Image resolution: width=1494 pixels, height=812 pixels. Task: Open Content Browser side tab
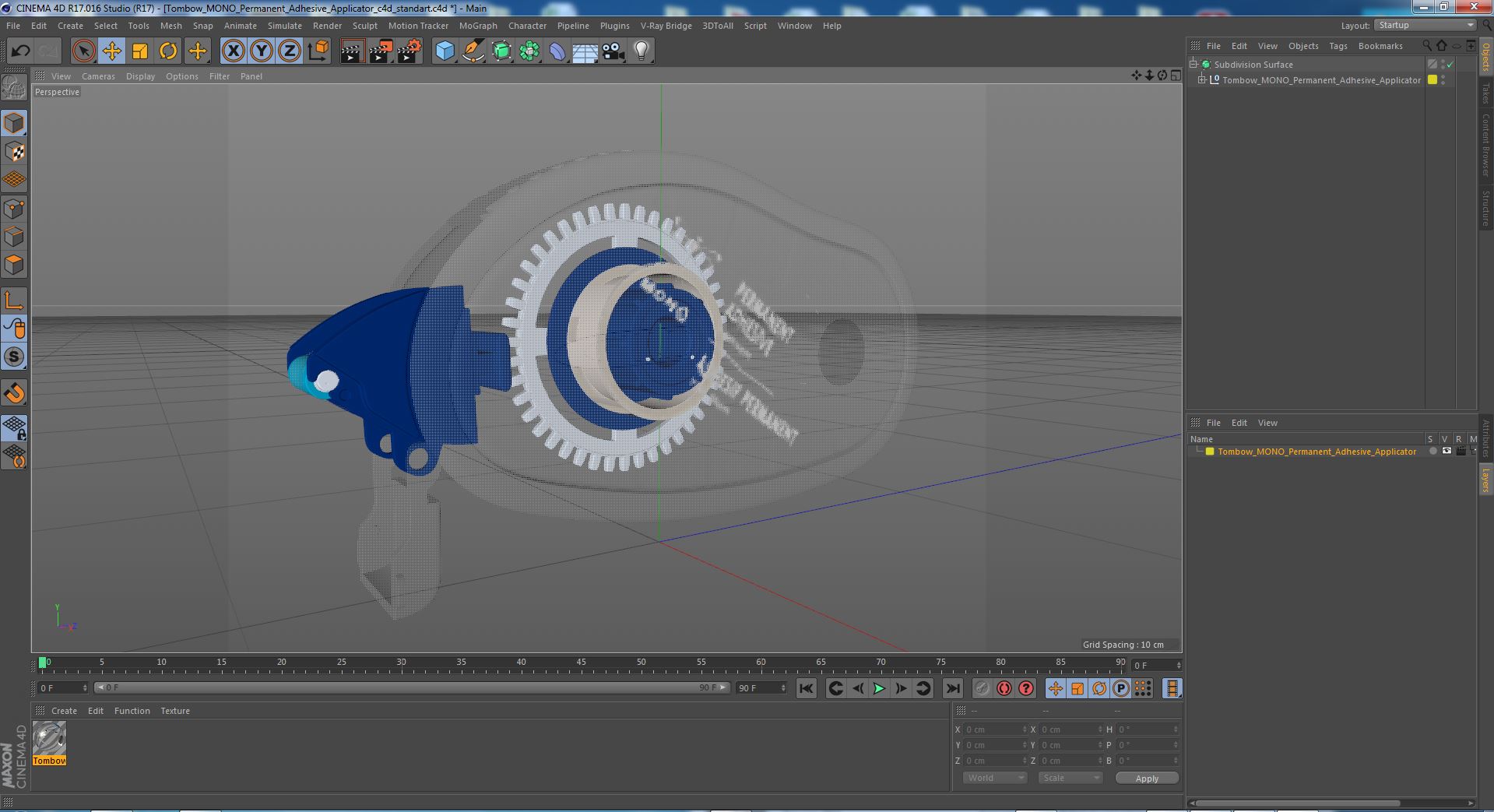[x=1485, y=145]
